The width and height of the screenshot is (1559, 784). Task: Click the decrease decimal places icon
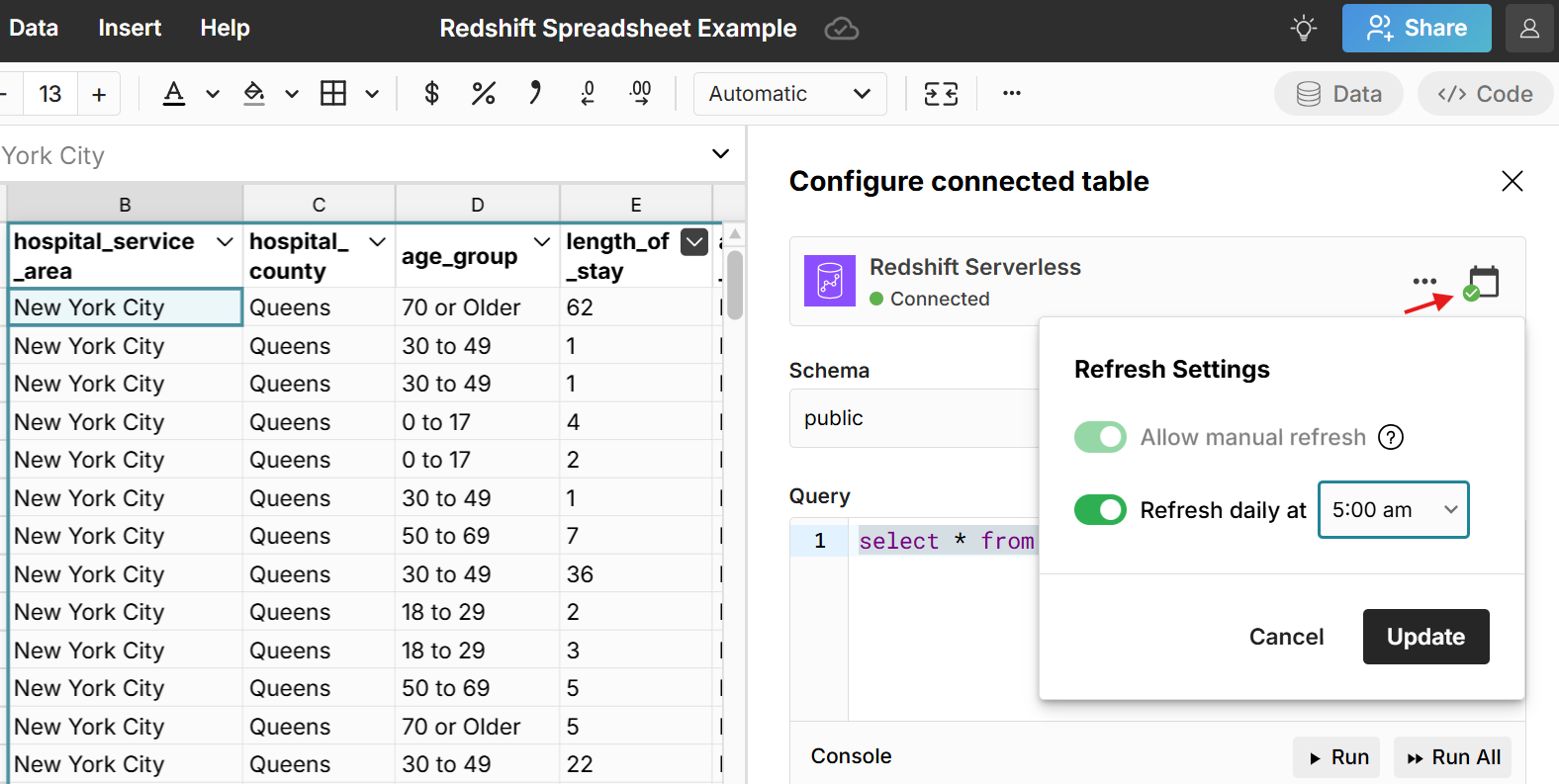pyautogui.click(x=588, y=94)
